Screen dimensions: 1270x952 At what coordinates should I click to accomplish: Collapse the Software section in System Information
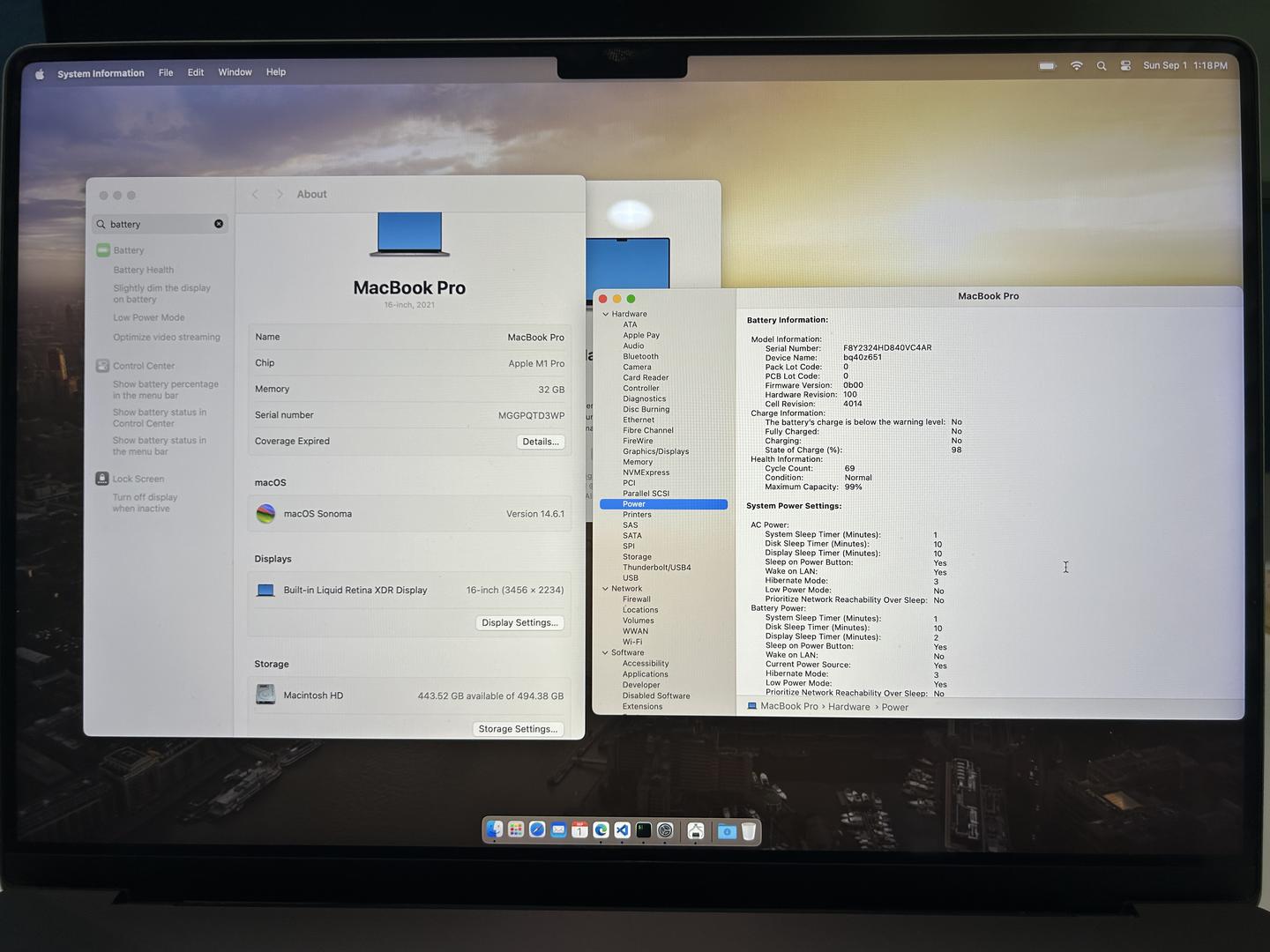[x=605, y=653]
